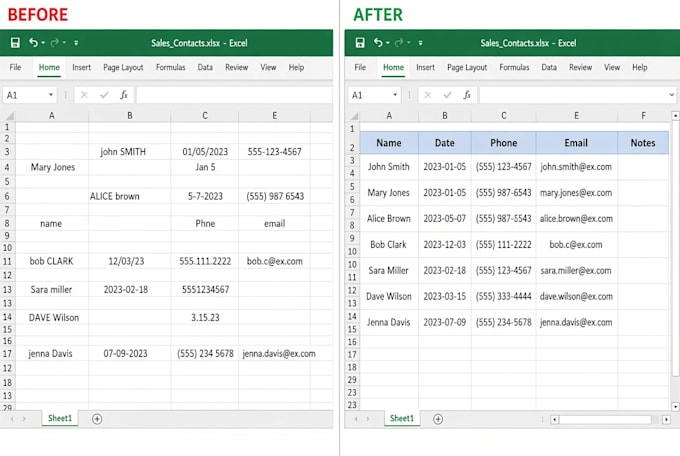
Task: Select the Home tab in BEFORE window
Action: (49, 67)
